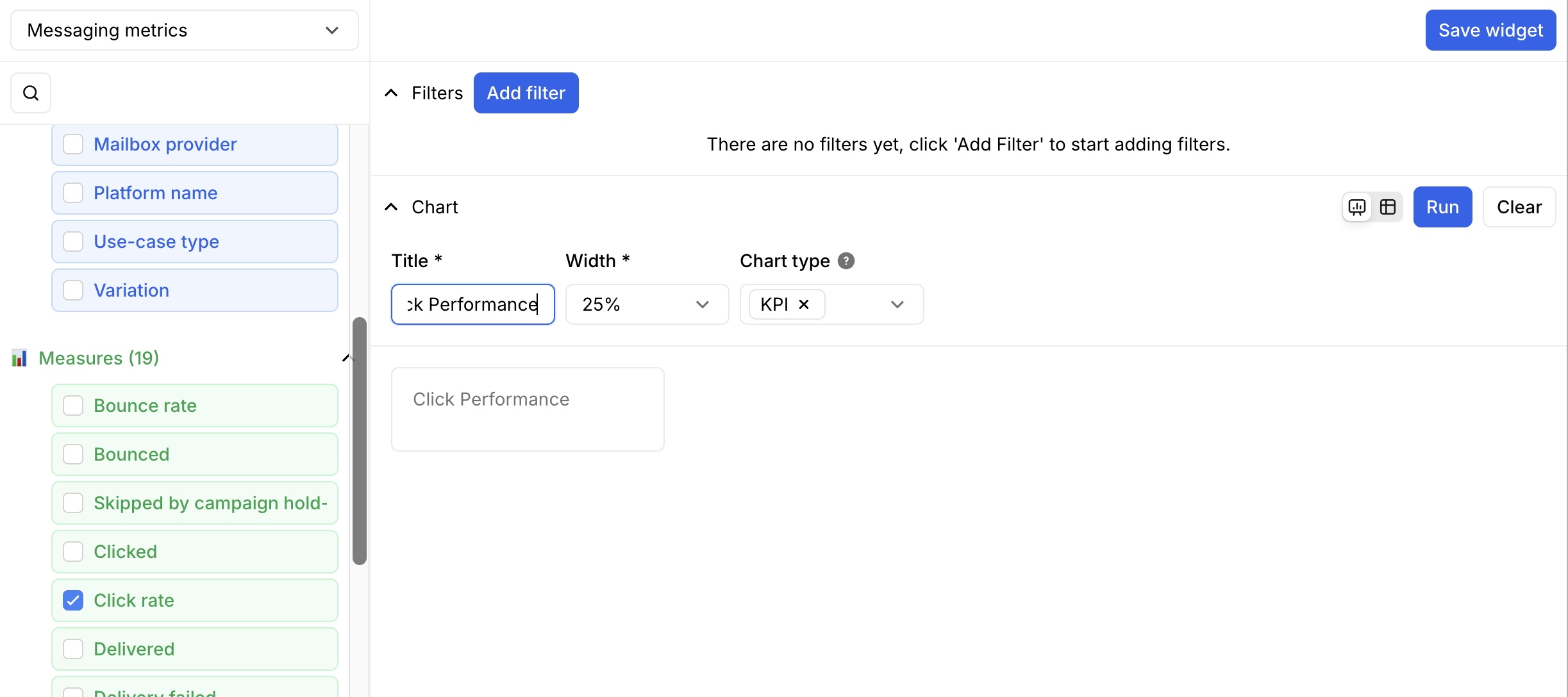Open the Width 25% dropdown
The width and height of the screenshot is (1568, 697).
click(646, 304)
